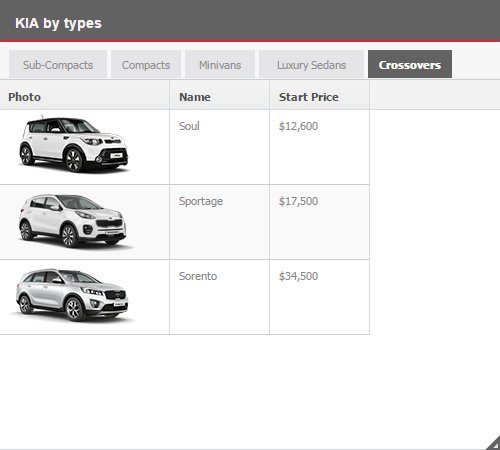Click the KIA by types title
This screenshot has height=450, width=500.
58,23
